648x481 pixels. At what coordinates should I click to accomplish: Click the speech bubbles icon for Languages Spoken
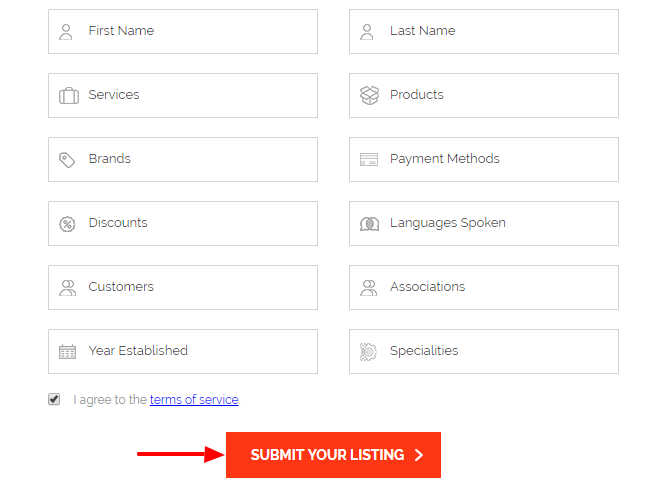click(369, 224)
